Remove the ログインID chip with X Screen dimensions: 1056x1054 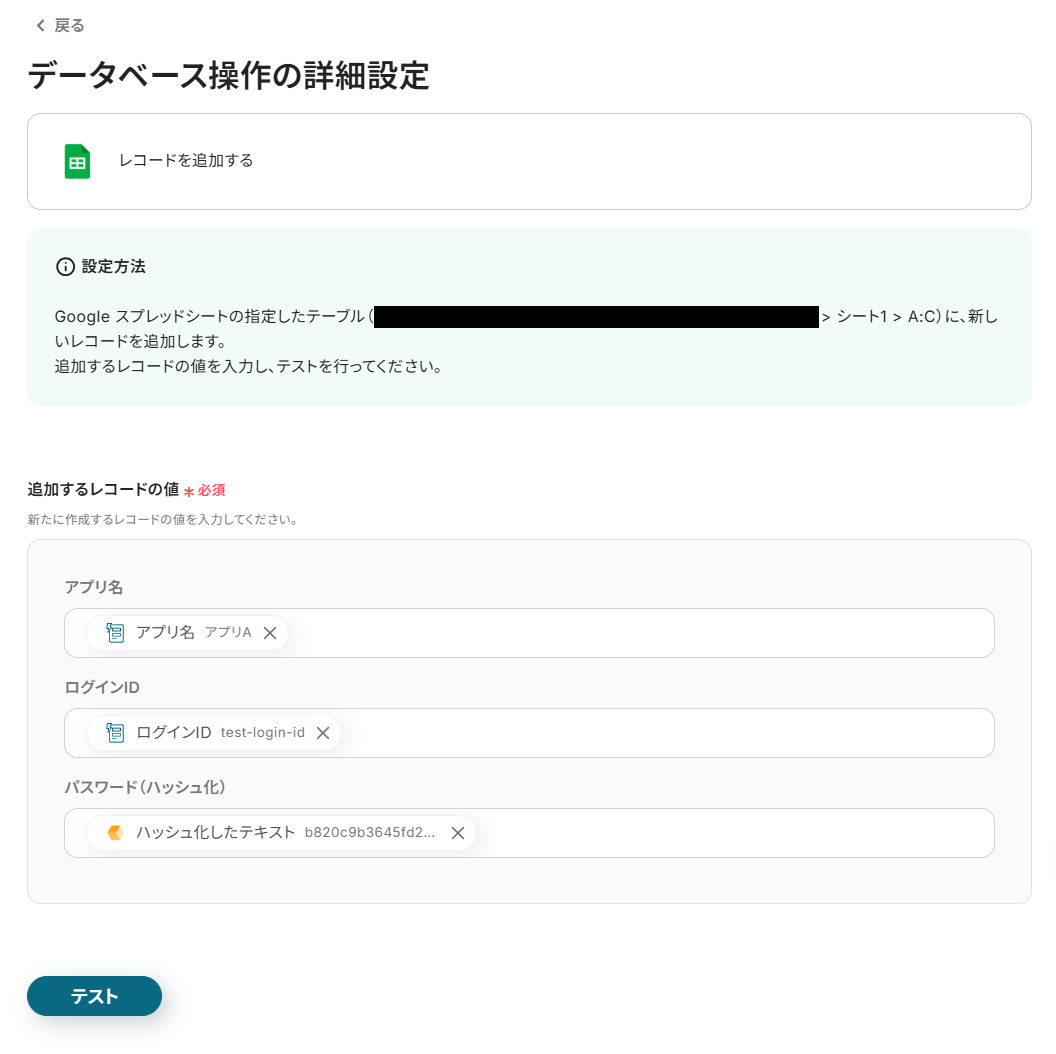click(x=323, y=733)
